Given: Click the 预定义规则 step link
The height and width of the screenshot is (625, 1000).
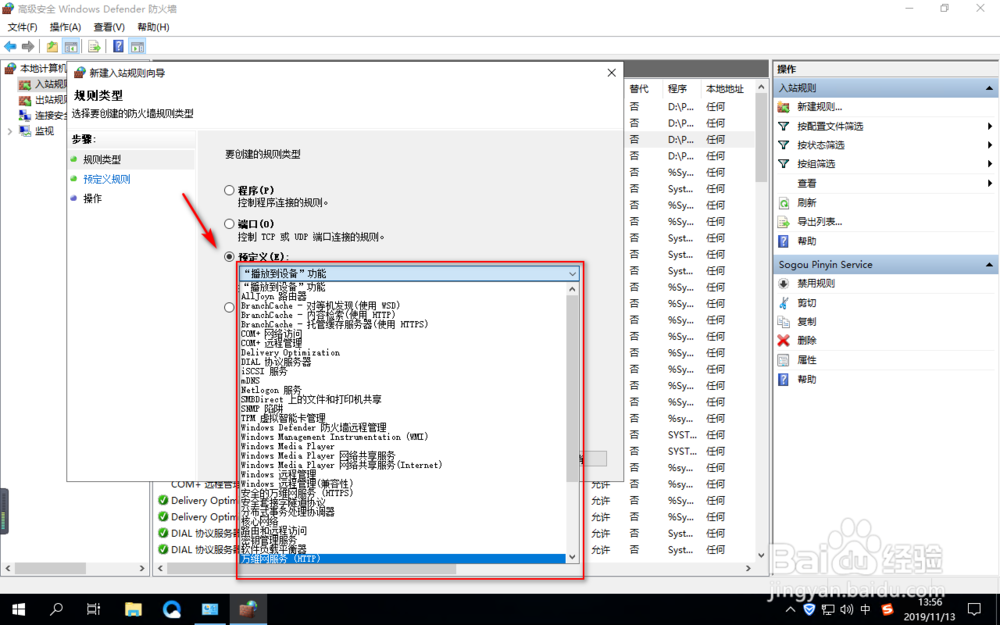Looking at the screenshot, I should (x=107, y=179).
